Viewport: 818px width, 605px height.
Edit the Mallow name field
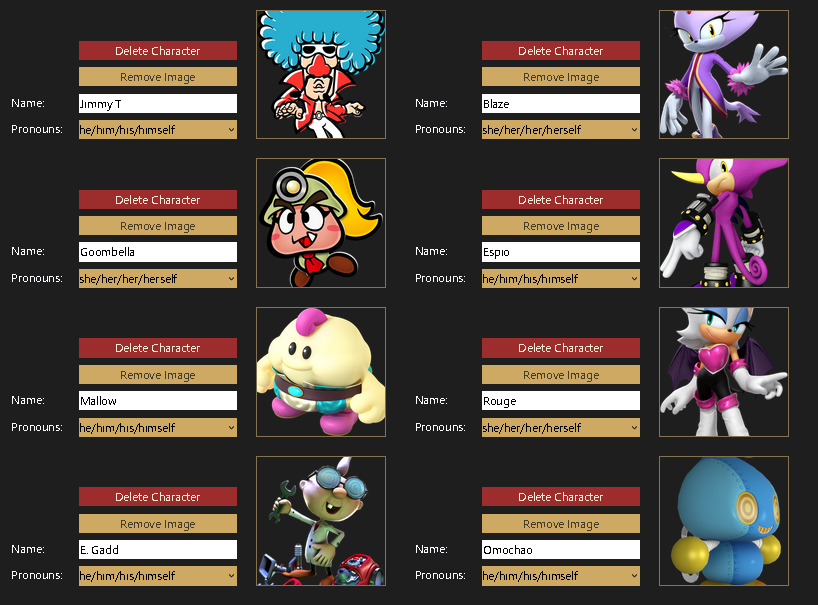[158, 401]
